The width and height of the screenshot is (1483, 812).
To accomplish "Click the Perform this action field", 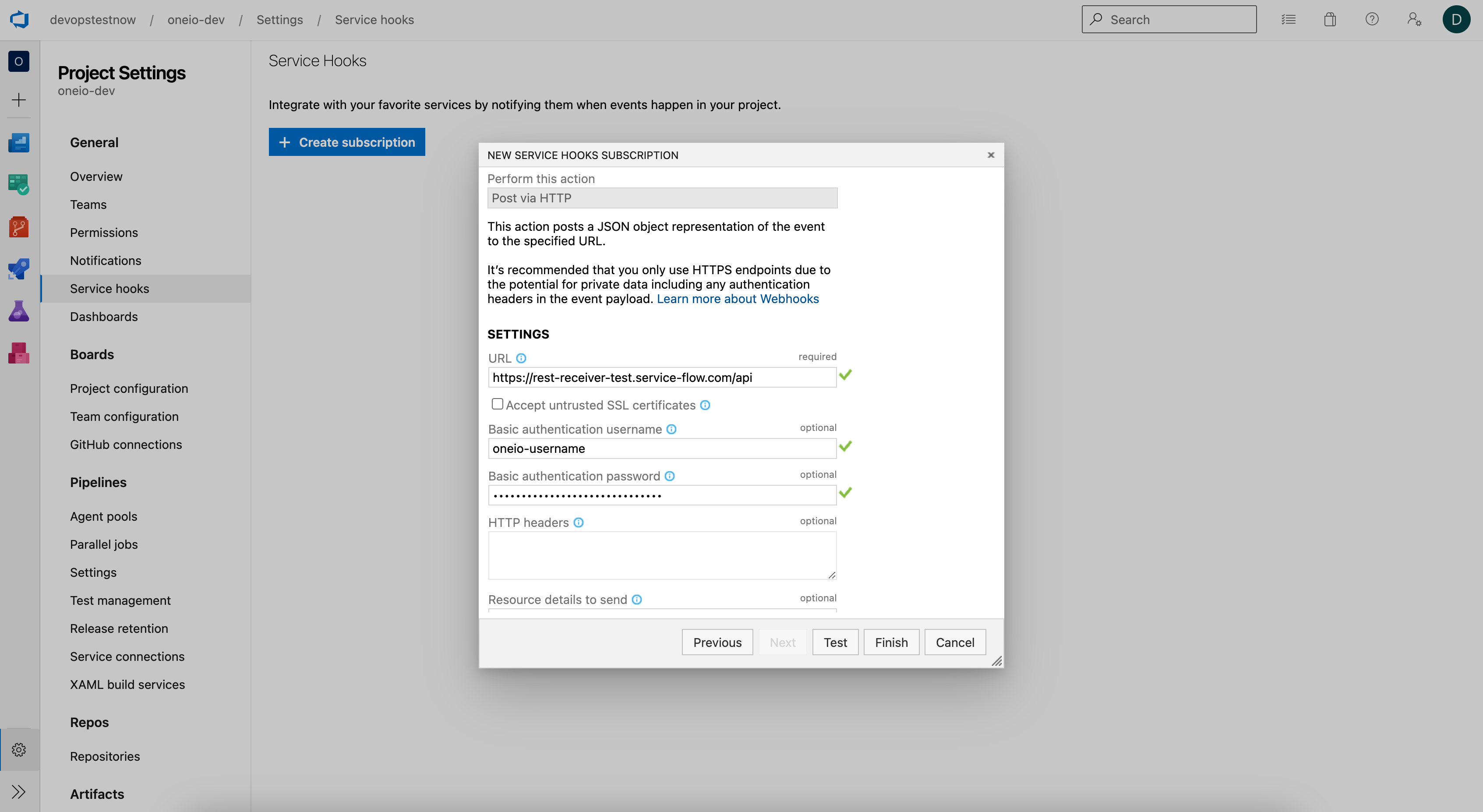I will click(662, 198).
